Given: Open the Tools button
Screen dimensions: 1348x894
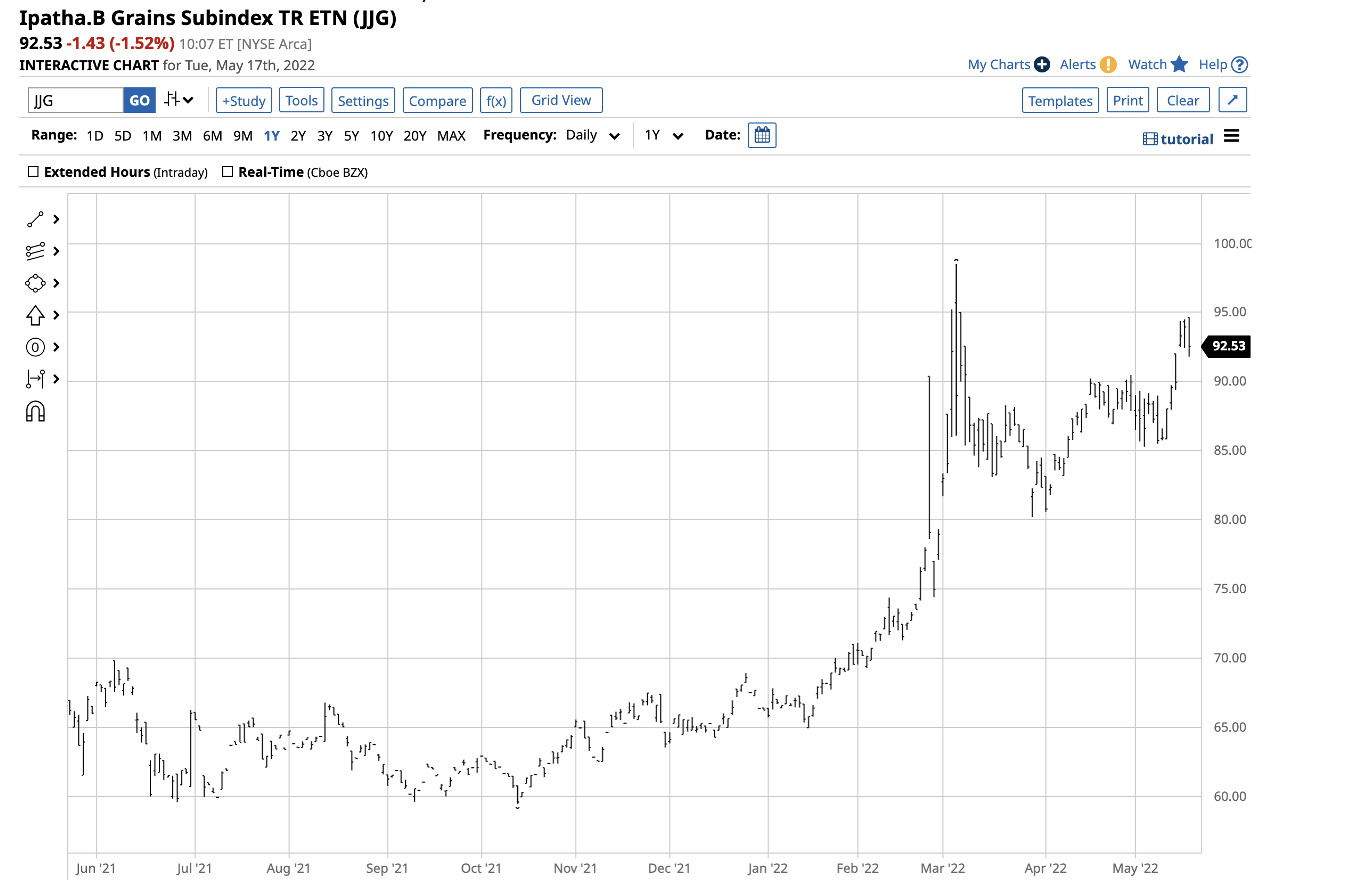Looking at the screenshot, I should [x=301, y=100].
